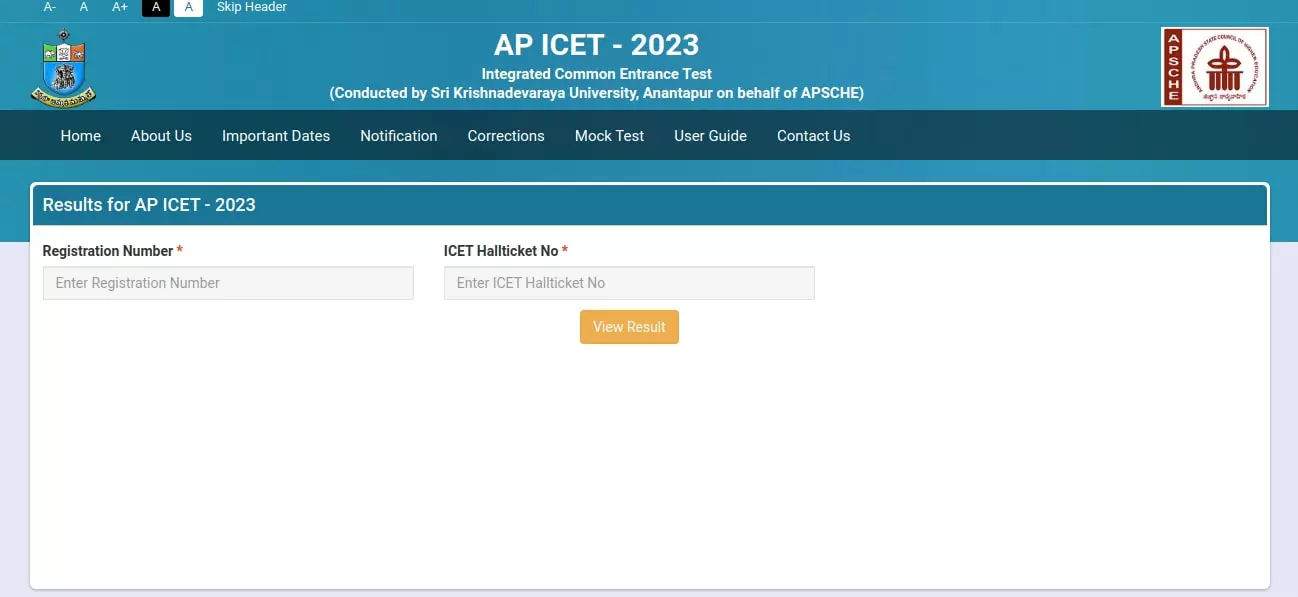Increase font size using A+ control

point(119,7)
